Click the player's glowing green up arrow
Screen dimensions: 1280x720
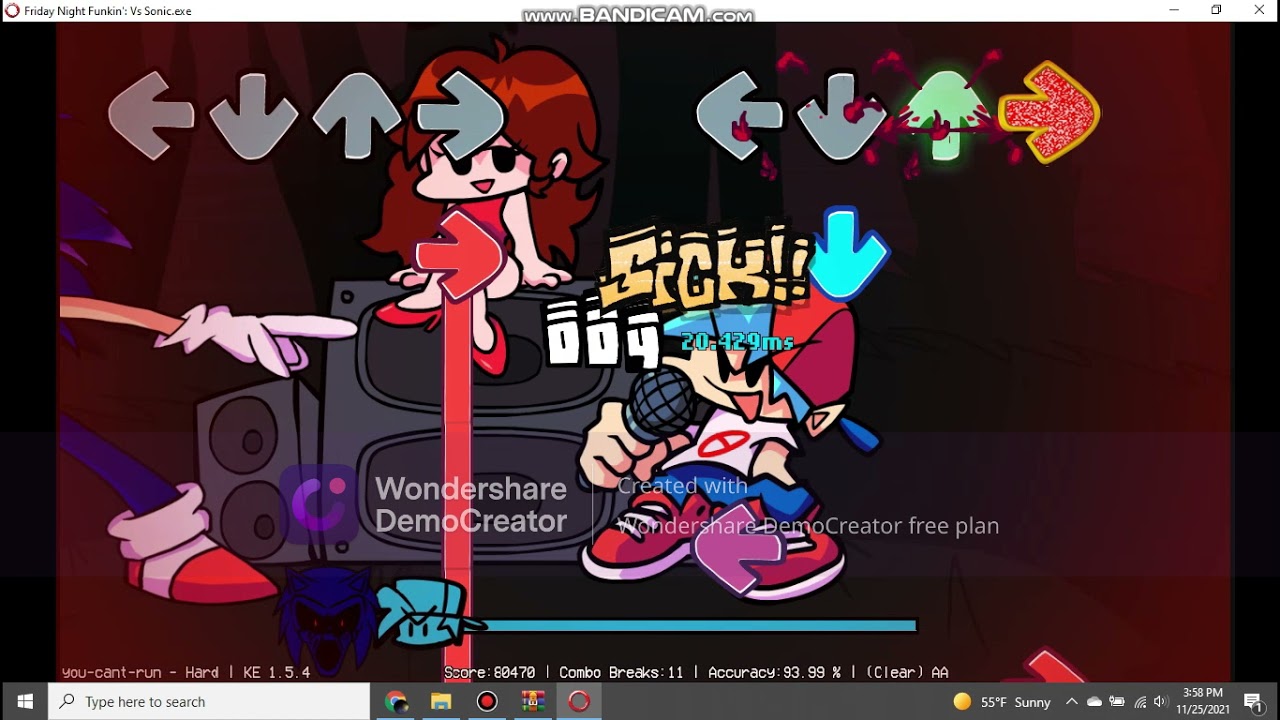945,115
